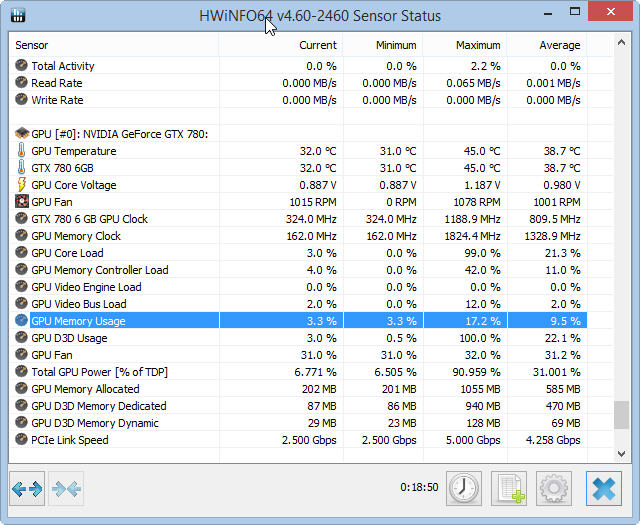
Task: Click the gauge icon beside PCIe Link Speed
Action: tap(21, 440)
